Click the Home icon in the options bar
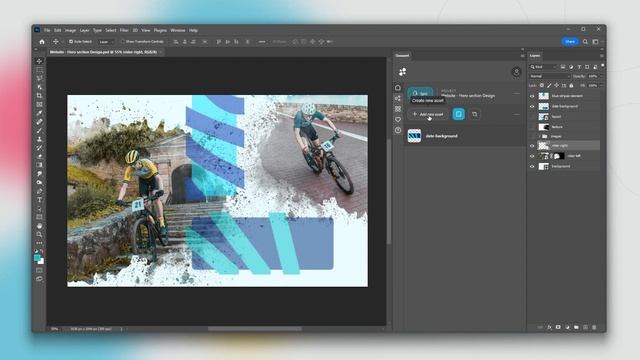 (x=42, y=42)
